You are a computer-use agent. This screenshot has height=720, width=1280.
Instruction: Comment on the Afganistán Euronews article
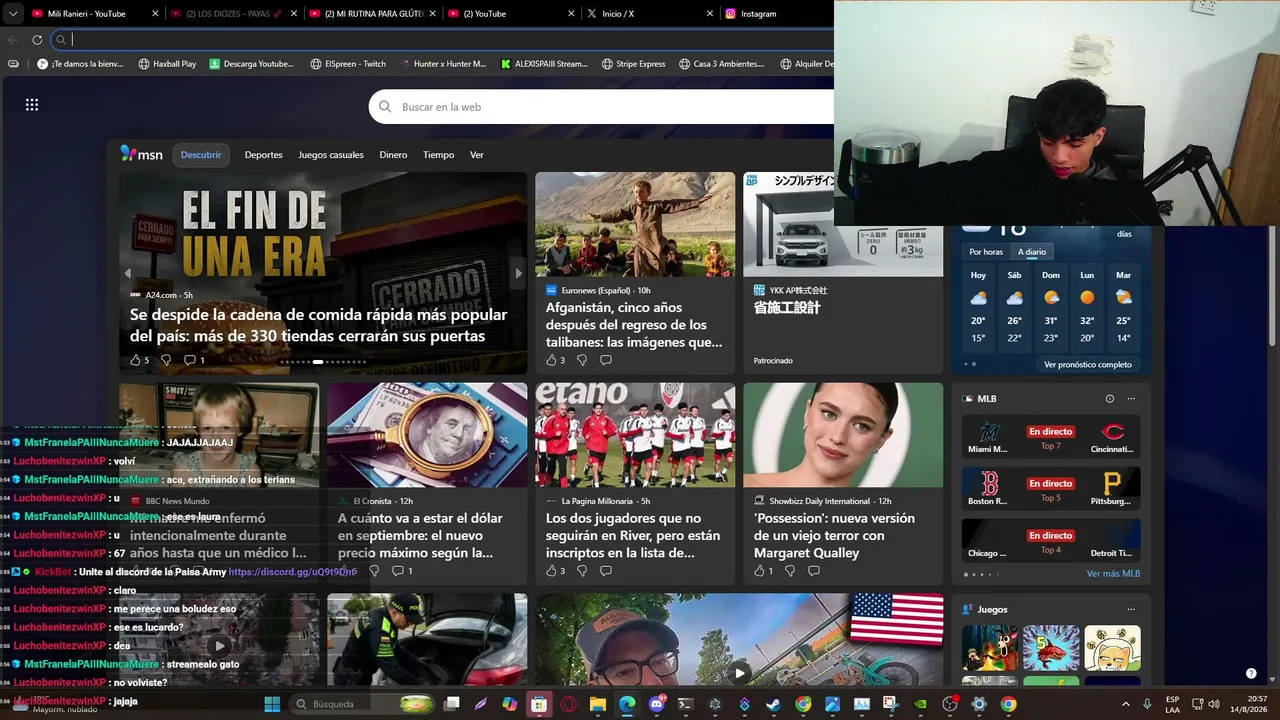click(x=606, y=360)
